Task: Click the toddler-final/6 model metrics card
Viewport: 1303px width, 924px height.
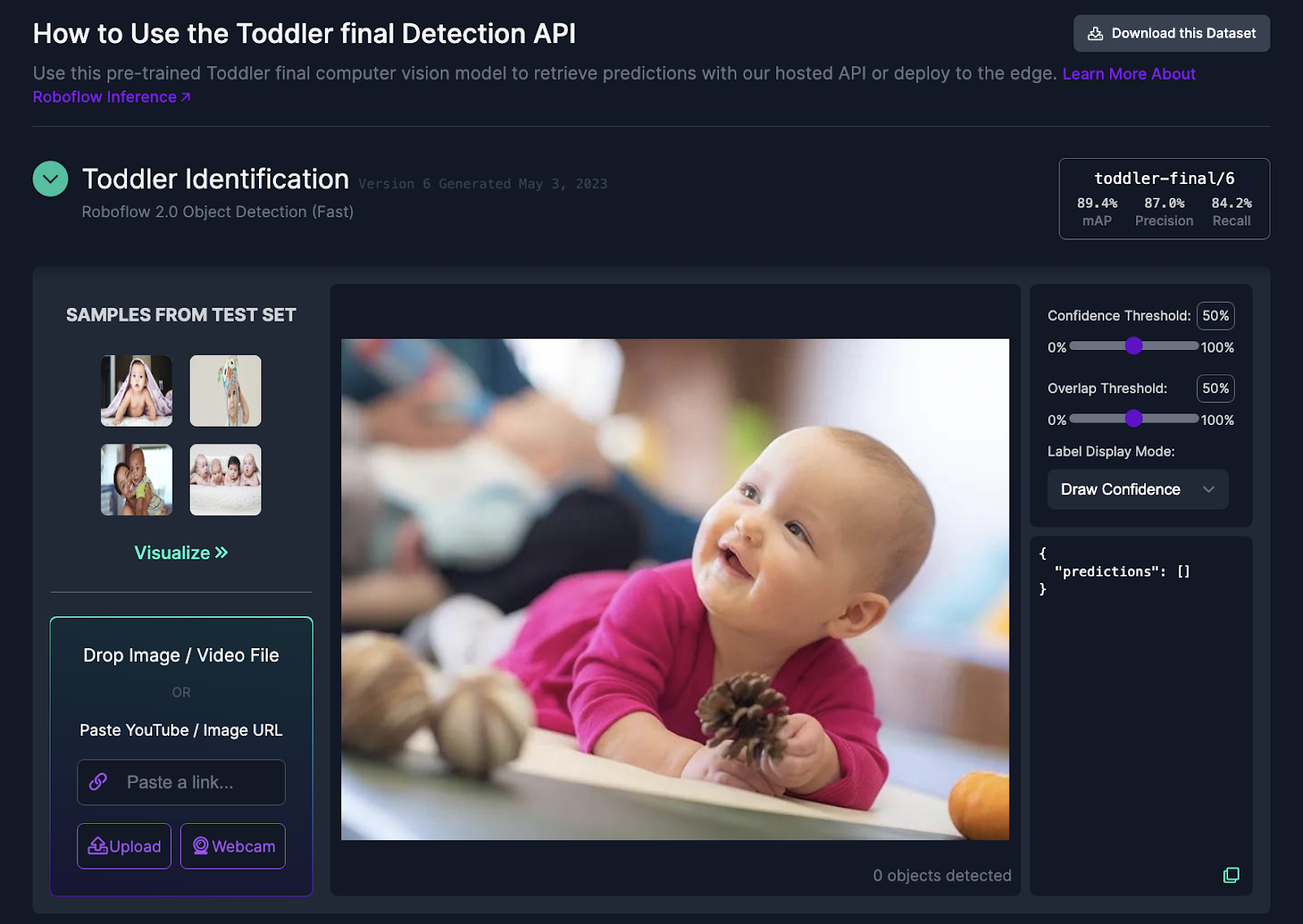Action: pos(1164,199)
